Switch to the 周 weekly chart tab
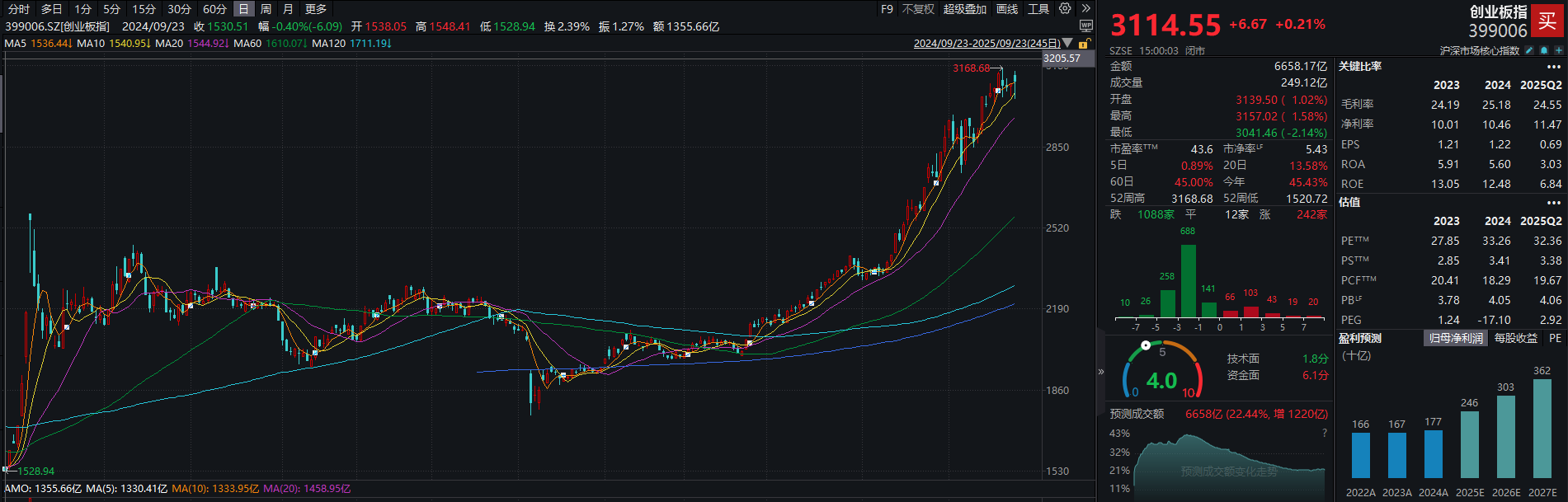The image size is (1568, 502). 266,9
